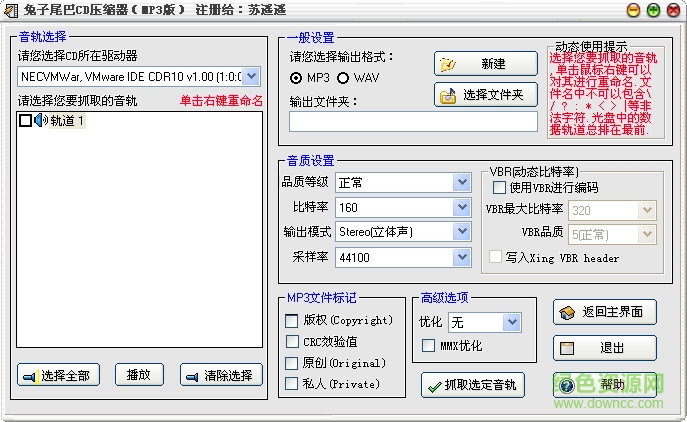Image resolution: width=687 pixels, height=422 pixels.
Task: Maximize the window with green button
Action: (653, 10)
